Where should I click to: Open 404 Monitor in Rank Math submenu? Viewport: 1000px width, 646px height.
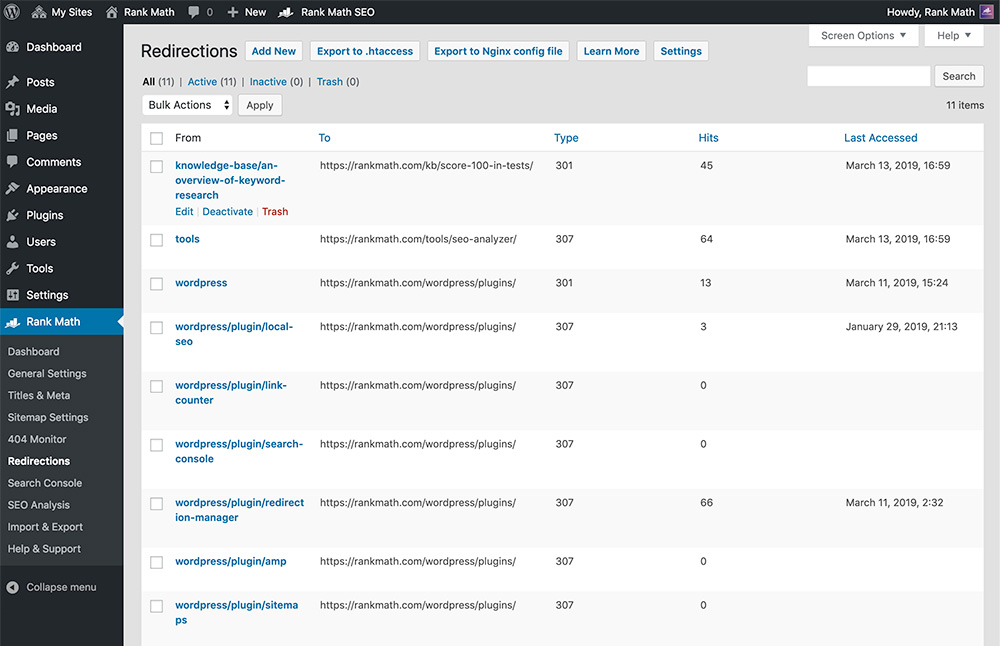pos(37,439)
